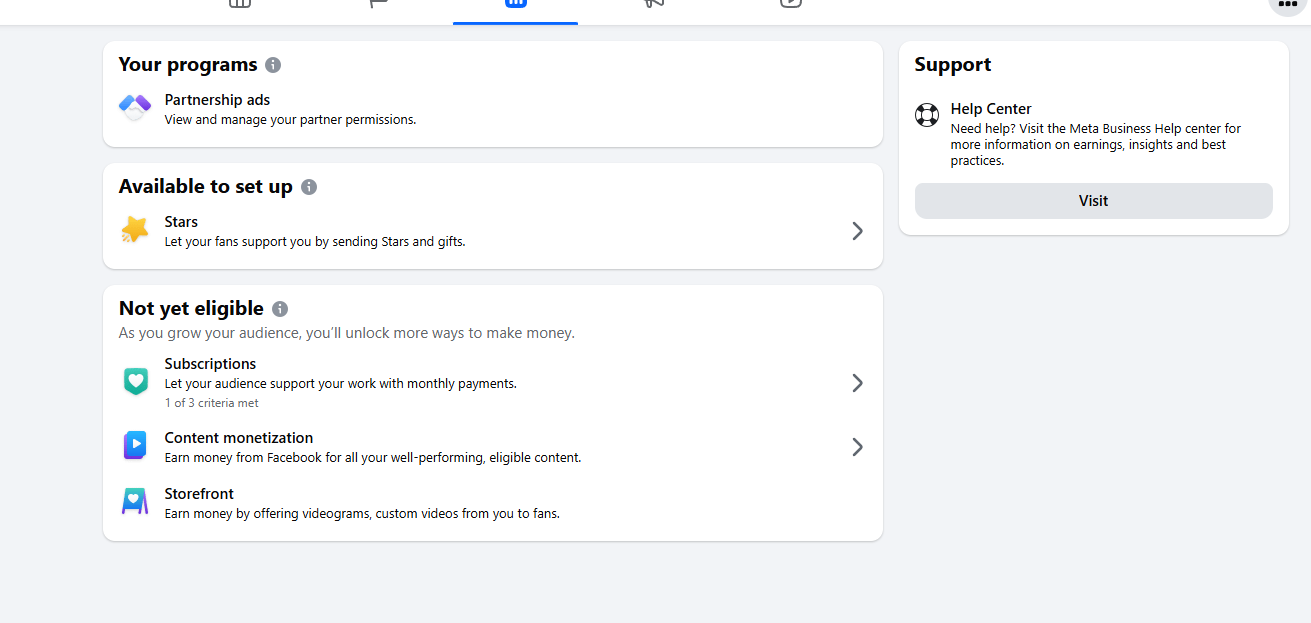Click the Storefront title text
The width and height of the screenshot is (1311, 623).
point(199,494)
